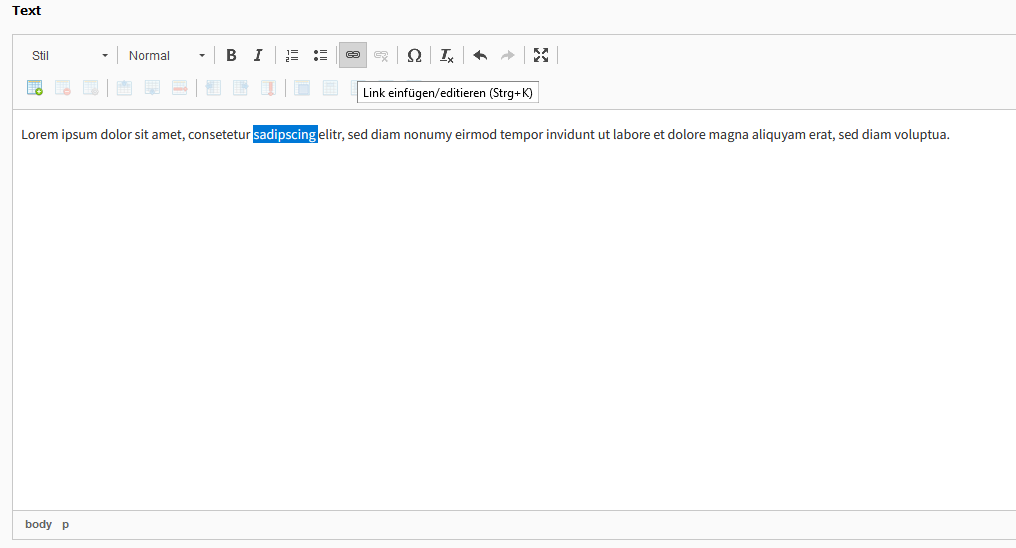Insert a new table
The height and width of the screenshot is (548, 1016).
click(x=35, y=88)
